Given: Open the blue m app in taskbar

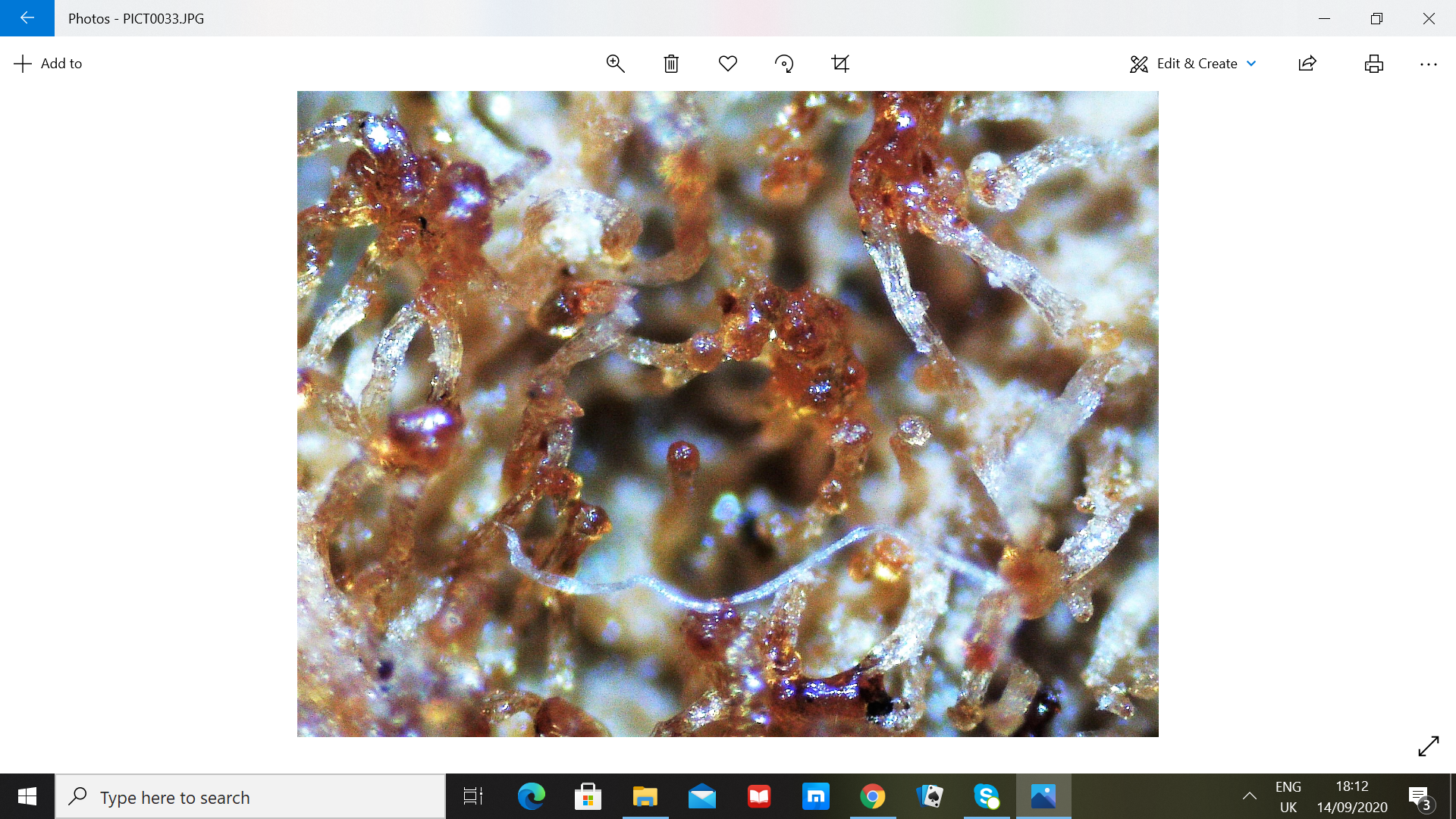Looking at the screenshot, I should pos(816,797).
